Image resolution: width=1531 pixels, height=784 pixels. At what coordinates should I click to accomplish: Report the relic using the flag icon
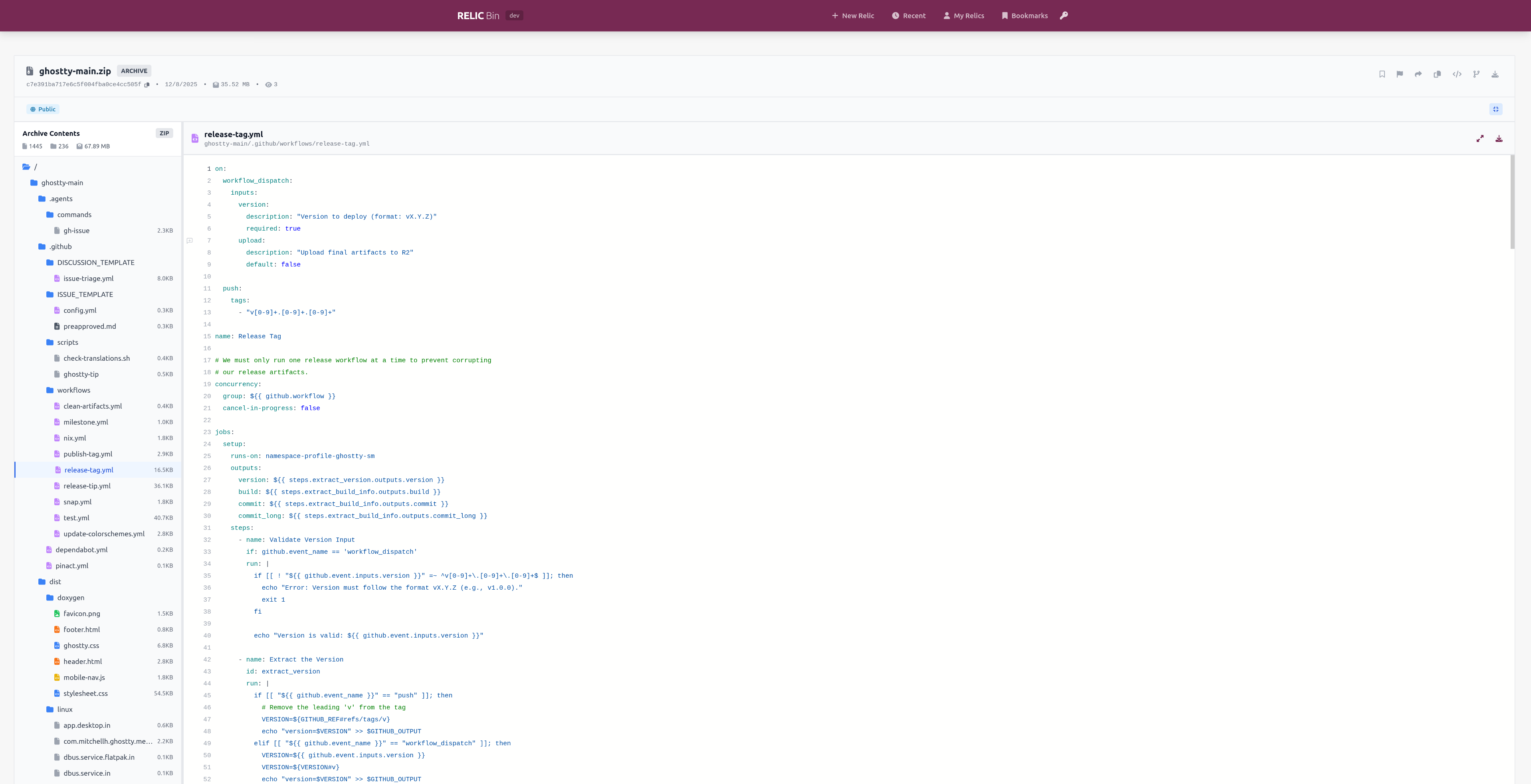(1400, 74)
